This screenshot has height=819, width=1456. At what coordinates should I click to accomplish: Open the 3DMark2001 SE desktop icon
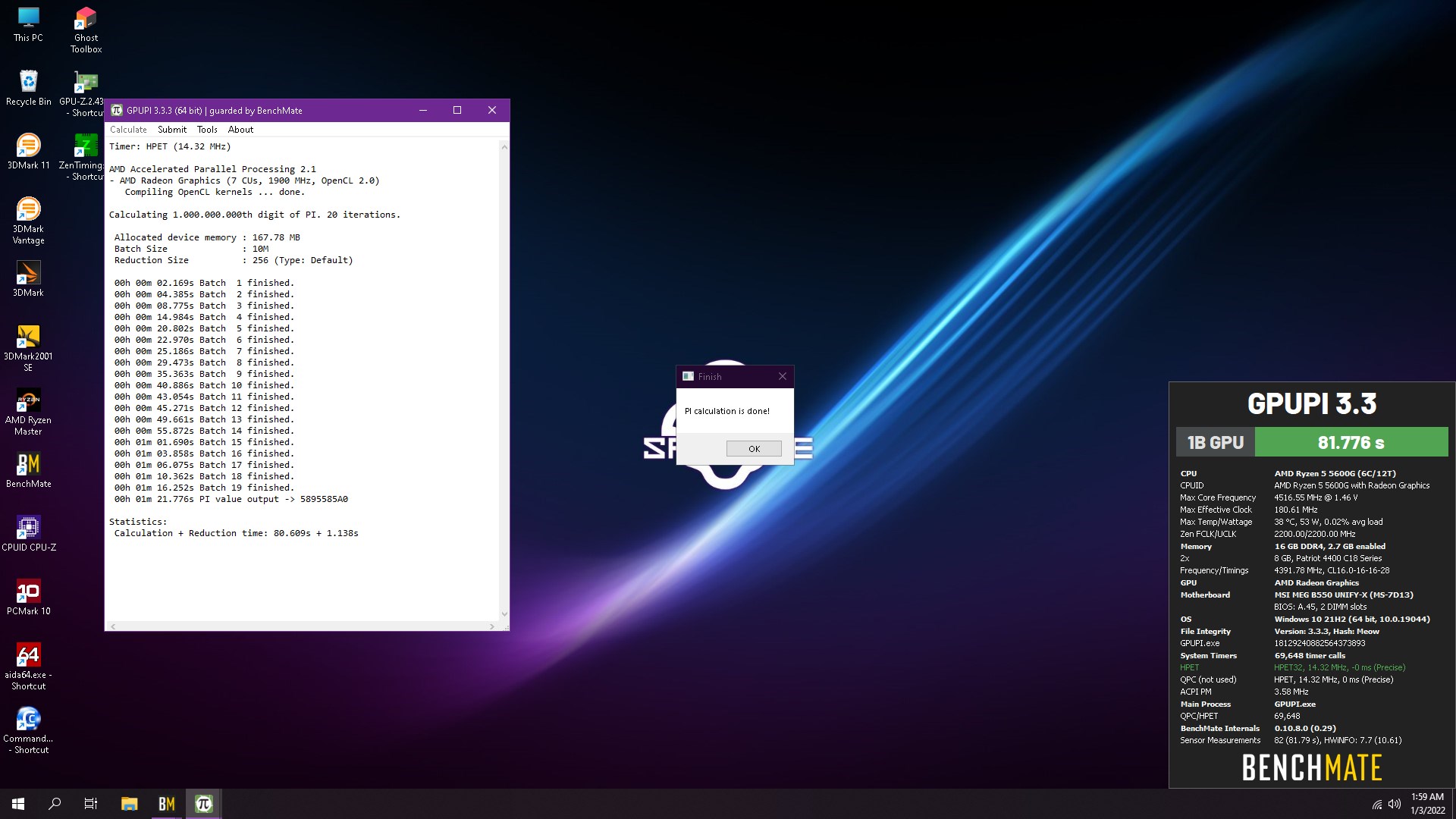tap(28, 348)
